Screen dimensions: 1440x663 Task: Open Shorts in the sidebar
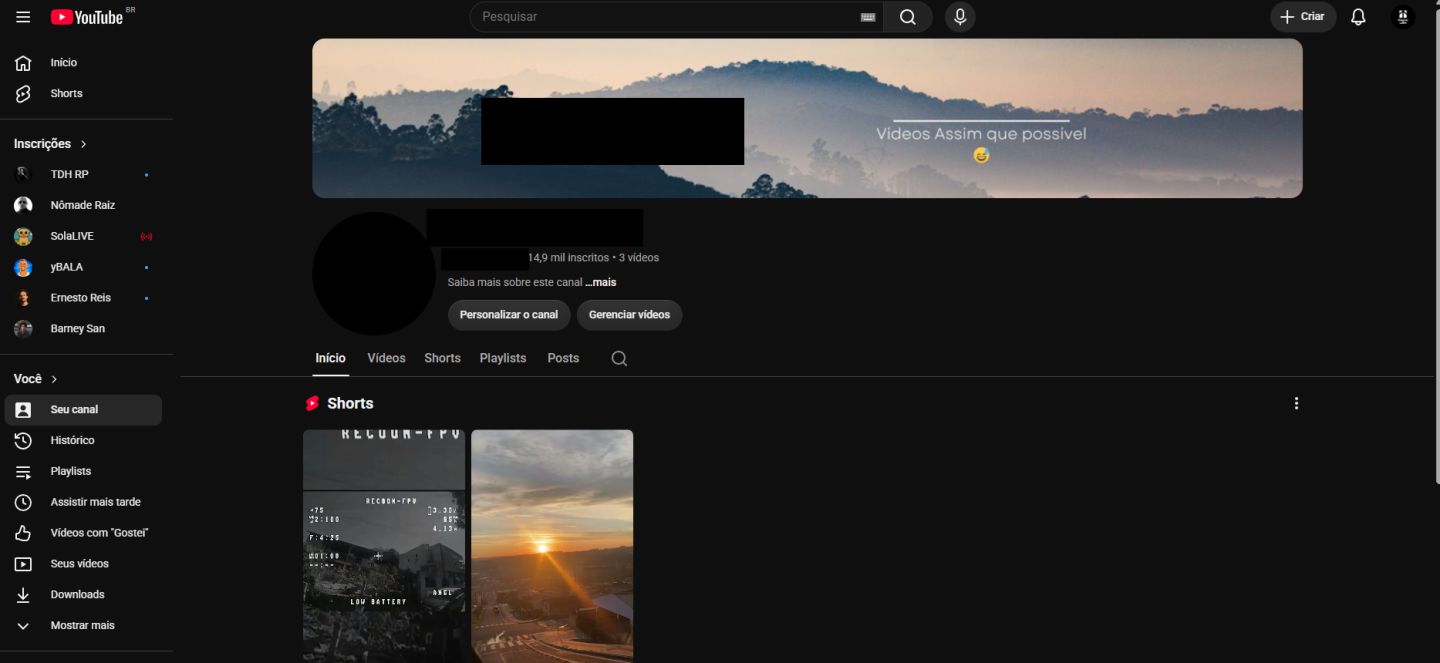tap(83, 94)
